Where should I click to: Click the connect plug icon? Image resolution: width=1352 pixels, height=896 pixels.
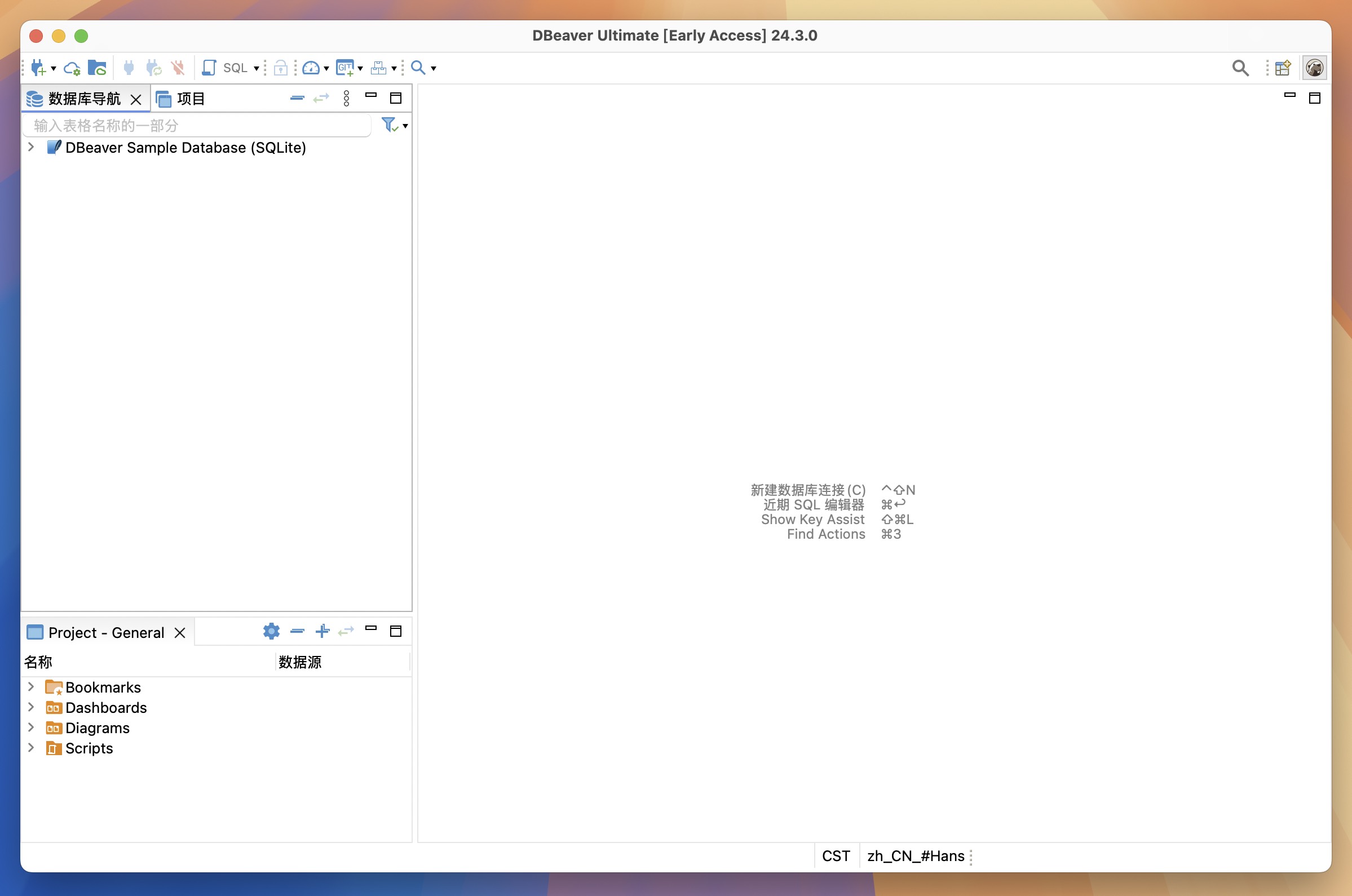(129, 68)
